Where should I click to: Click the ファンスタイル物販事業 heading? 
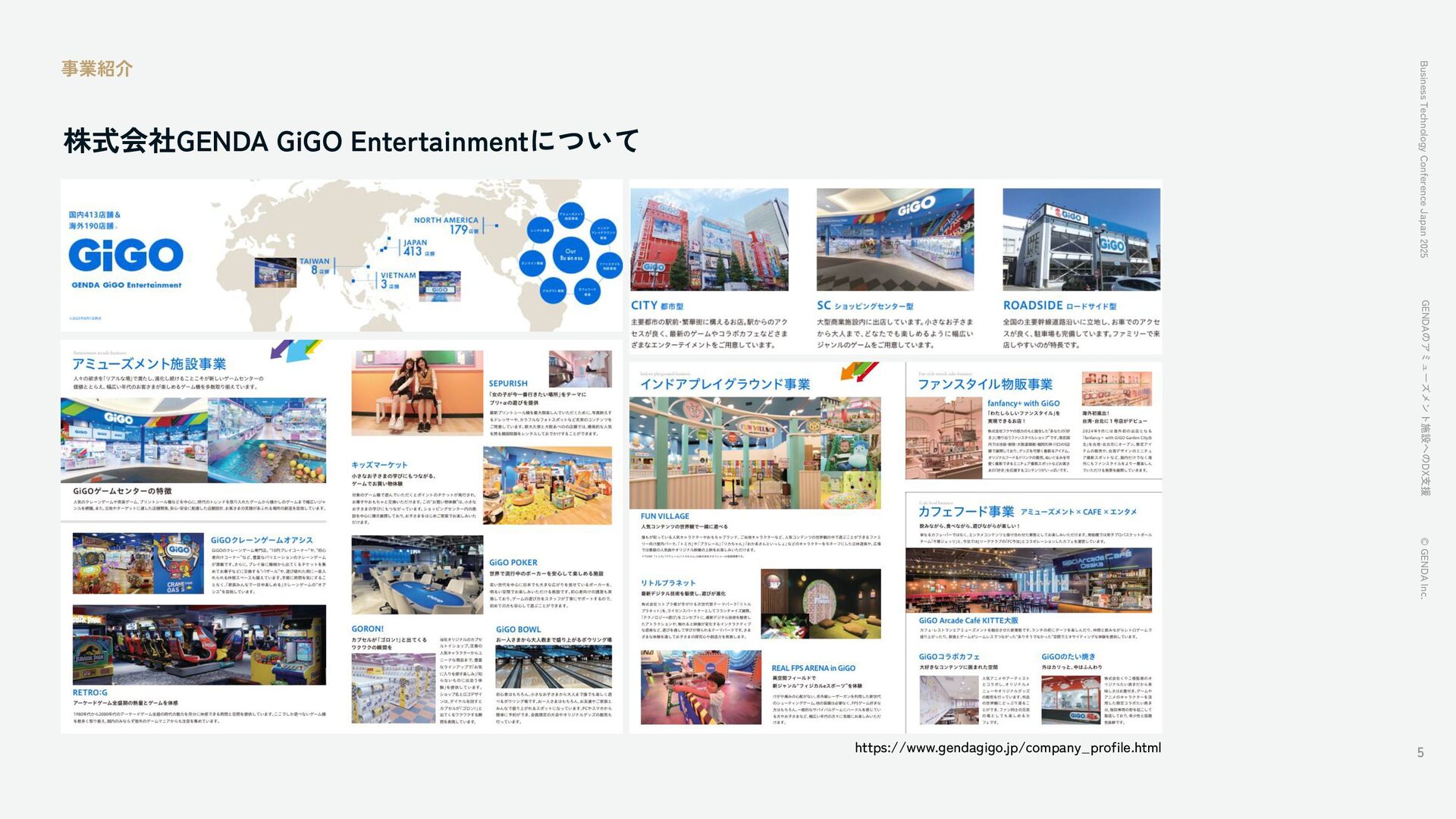(x=984, y=384)
